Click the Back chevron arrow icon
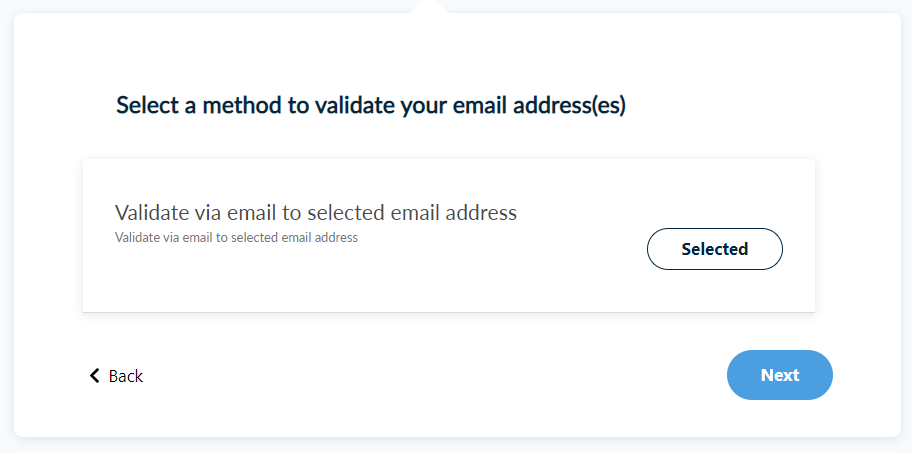 [x=95, y=376]
